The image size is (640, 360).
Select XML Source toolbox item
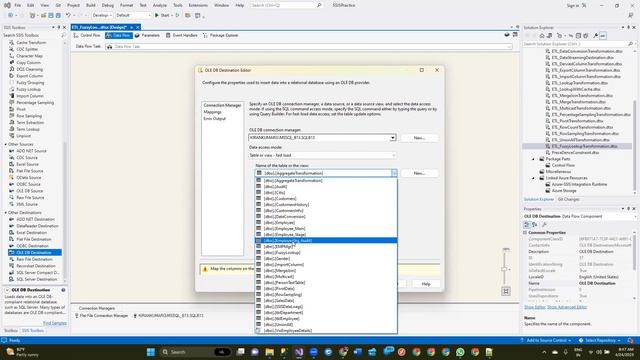[x=27, y=204]
